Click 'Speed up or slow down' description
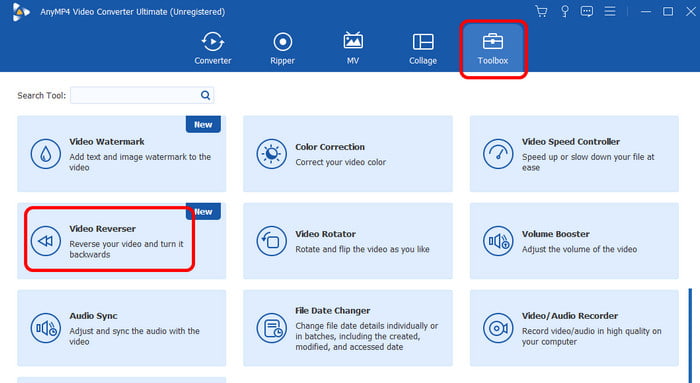The height and width of the screenshot is (383, 700). click(588, 162)
